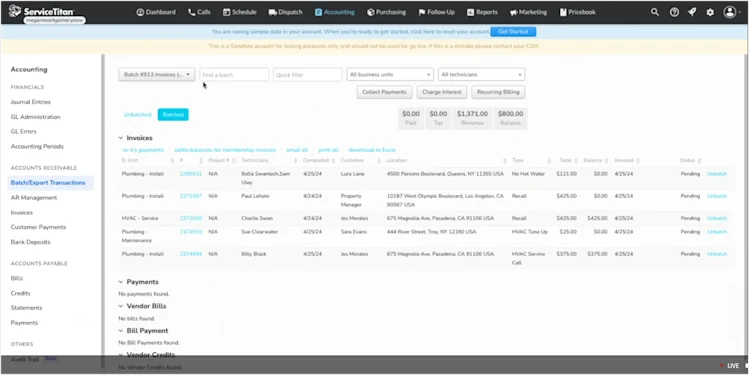Open invoice number 1289531
The height and width of the screenshot is (375, 749).
(191, 174)
